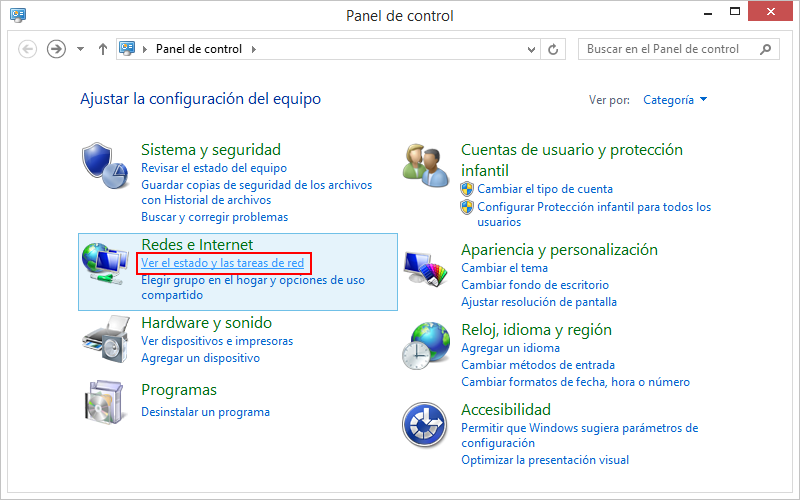Click the Buscar en el Panel de control field
This screenshot has width=800, height=500.
point(668,49)
